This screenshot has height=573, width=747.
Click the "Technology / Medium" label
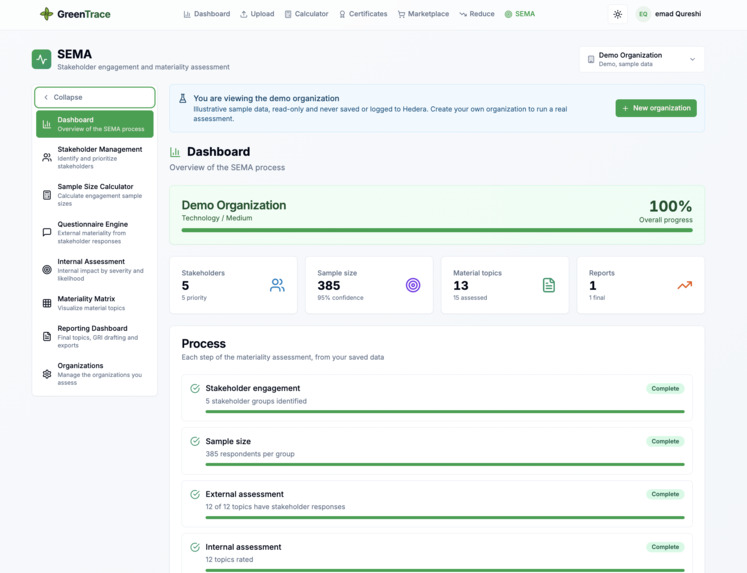pyautogui.click(x=217, y=218)
